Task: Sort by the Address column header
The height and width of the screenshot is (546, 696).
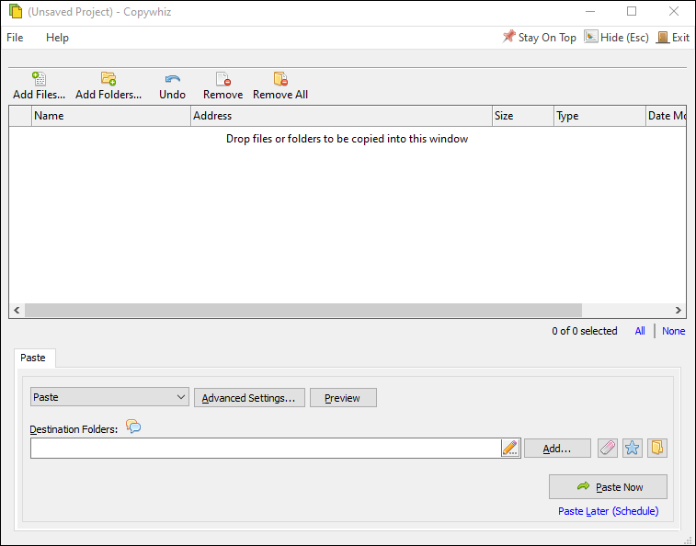Action: tap(341, 116)
